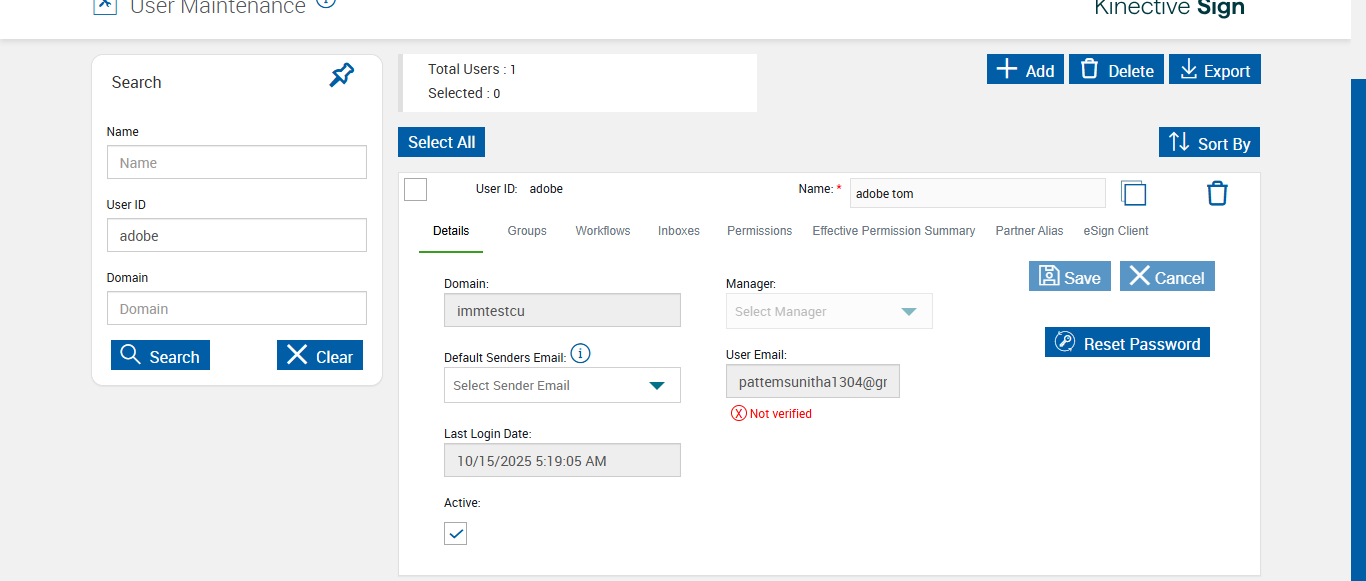
Task: Open the Permissions tab
Action: click(759, 231)
